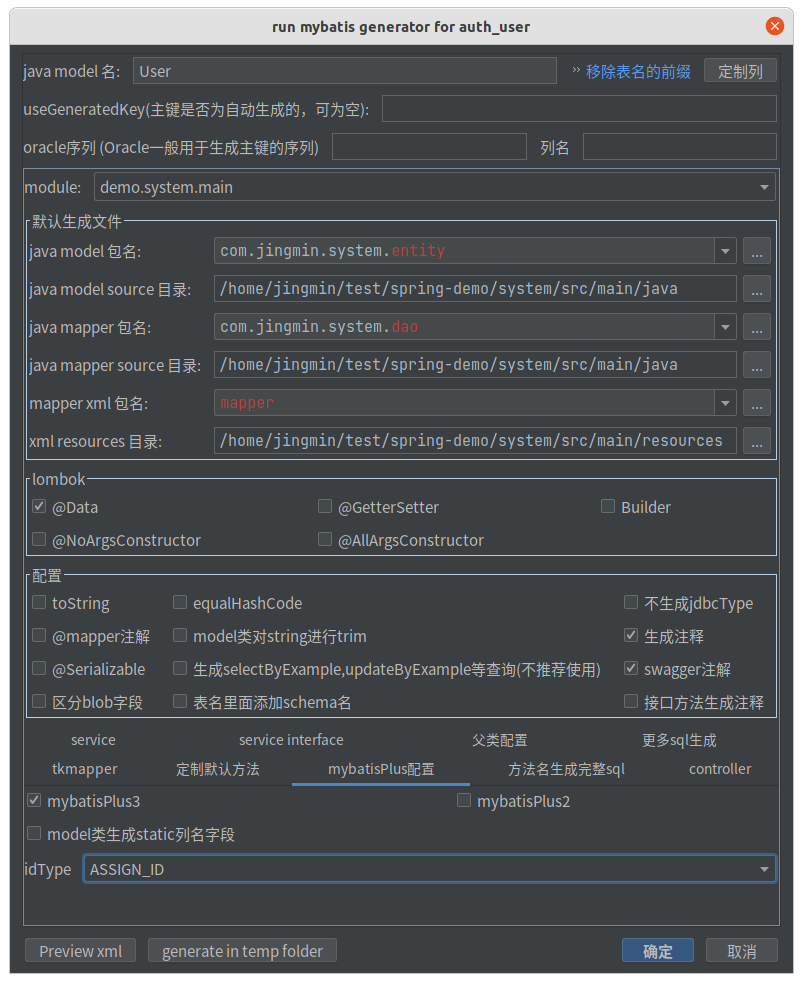The height and width of the screenshot is (983, 803).
Task: Open the idType ASSIGN_ID dropdown
Action: coord(429,869)
